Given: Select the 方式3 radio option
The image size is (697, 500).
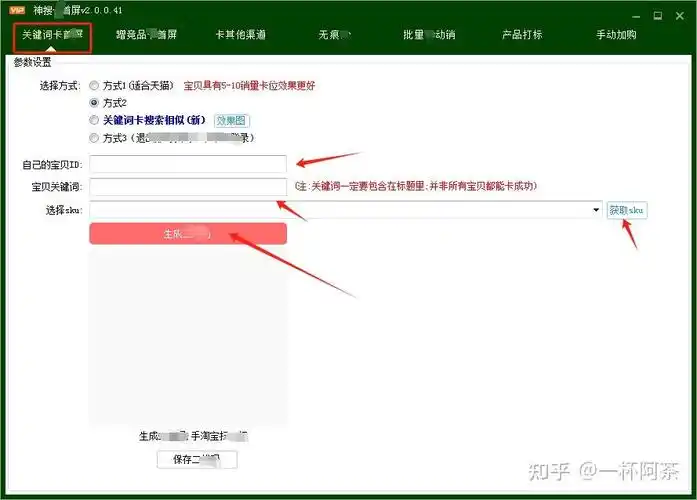Looking at the screenshot, I should coord(94,138).
